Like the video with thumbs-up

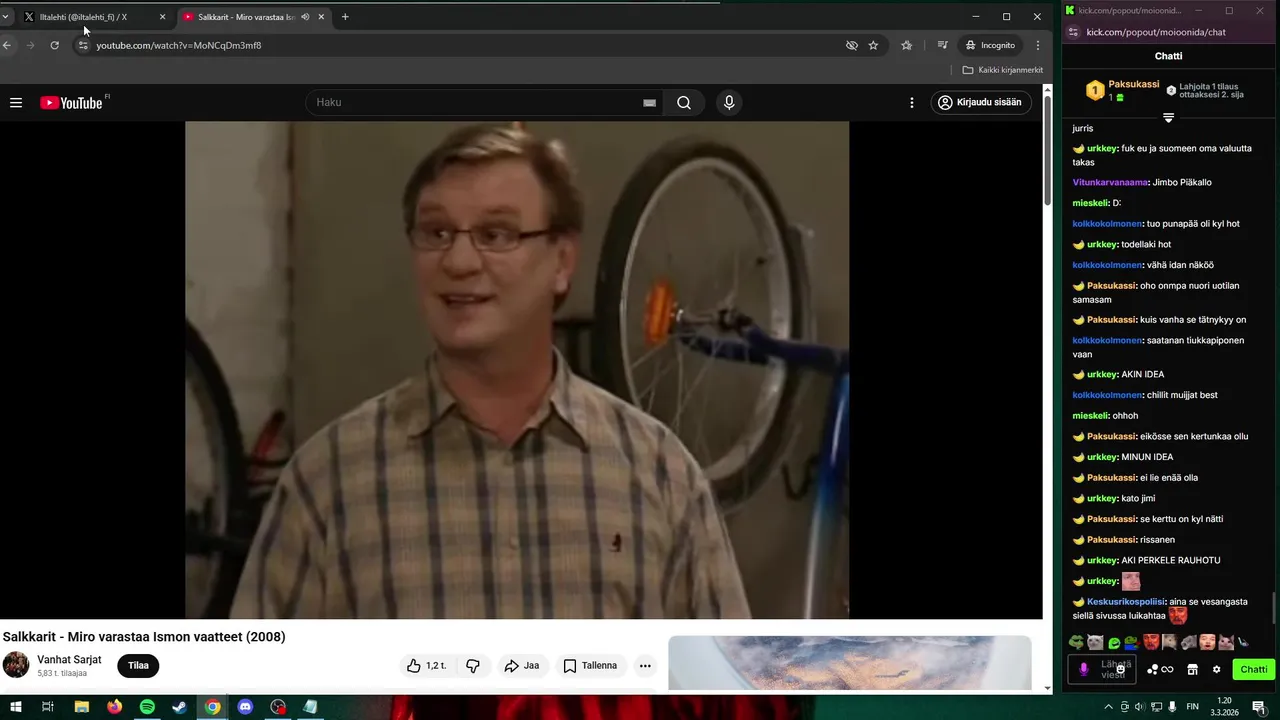427,665
